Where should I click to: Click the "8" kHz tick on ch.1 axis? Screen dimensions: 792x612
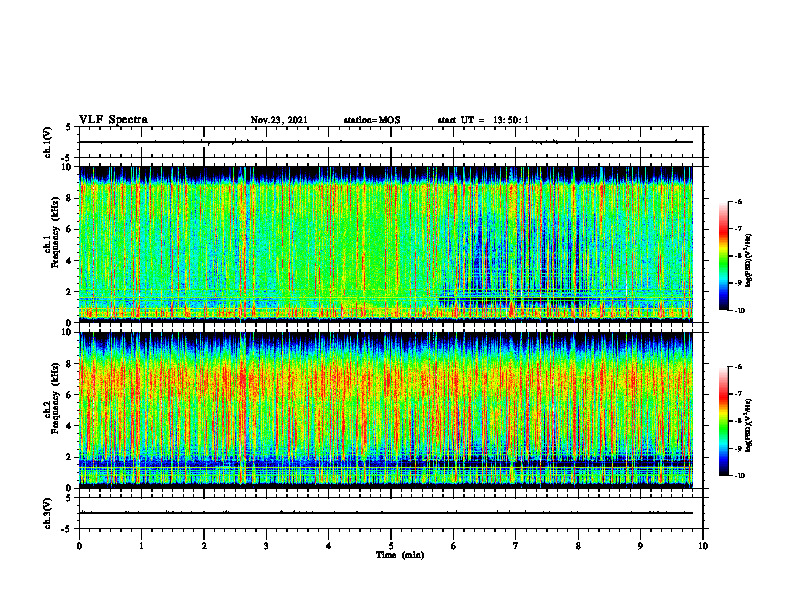[x=70, y=198]
